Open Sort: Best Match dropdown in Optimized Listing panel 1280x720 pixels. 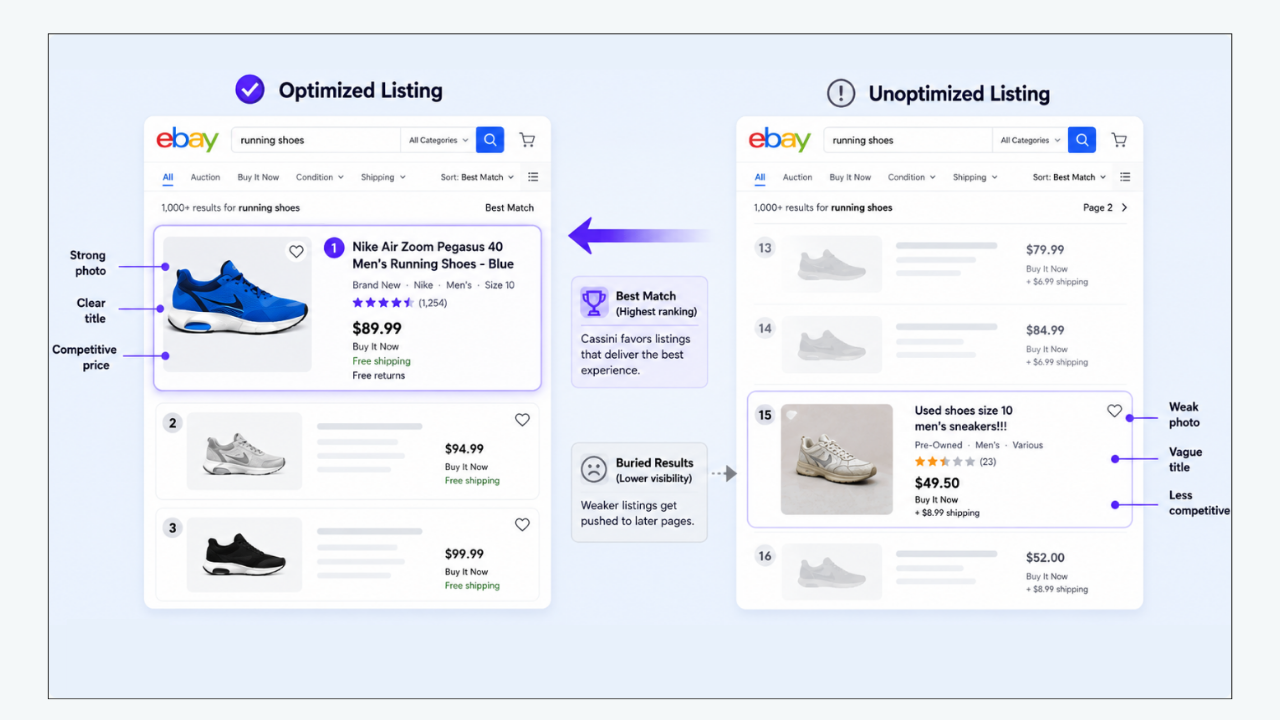pyautogui.click(x=477, y=177)
